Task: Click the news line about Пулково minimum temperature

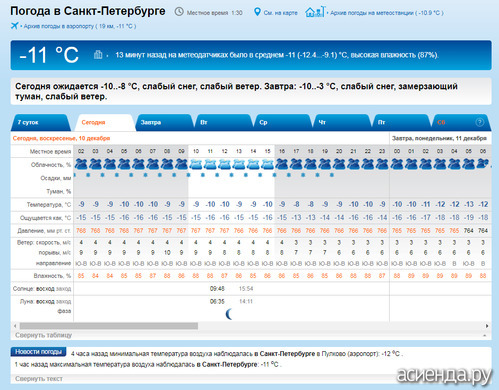Action: 237,353
